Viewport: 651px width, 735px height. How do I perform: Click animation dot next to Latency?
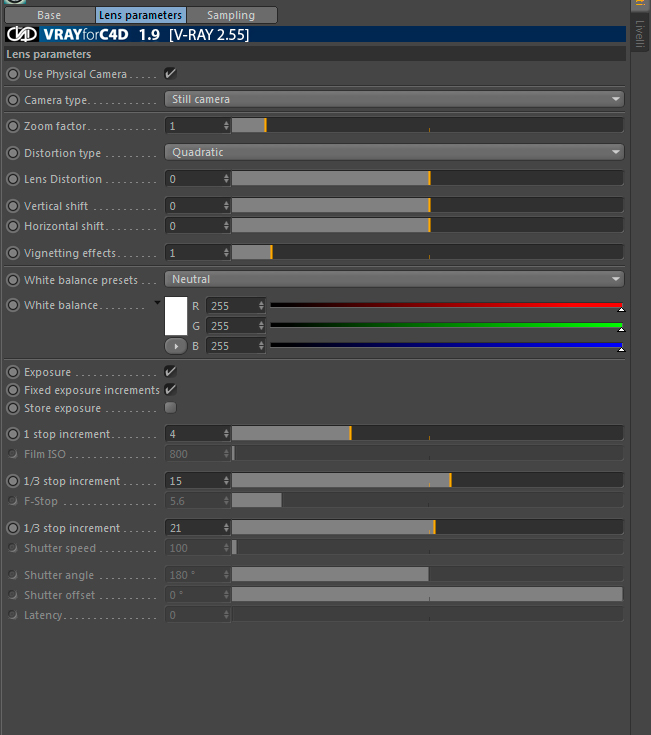click(x=13, y=615)
